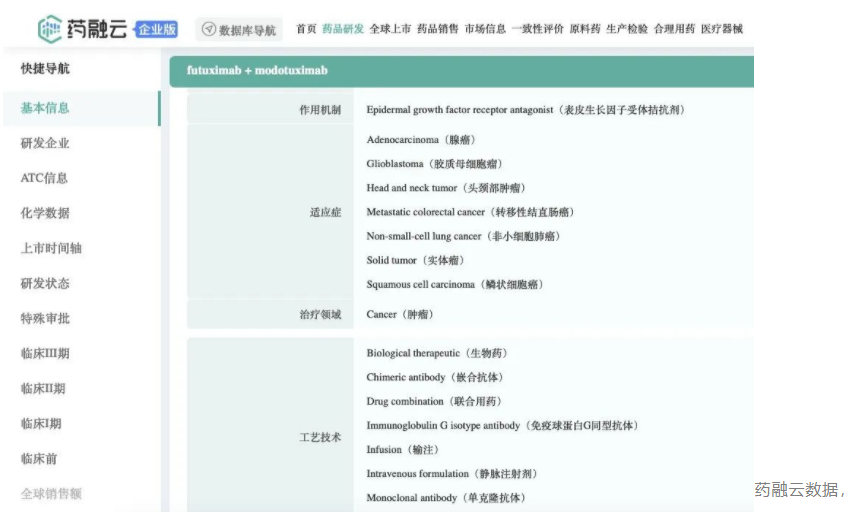The width and height of the screenshot is (858, 514).
Task: Select the 药品研发 menu item
Action: (343, 29)
